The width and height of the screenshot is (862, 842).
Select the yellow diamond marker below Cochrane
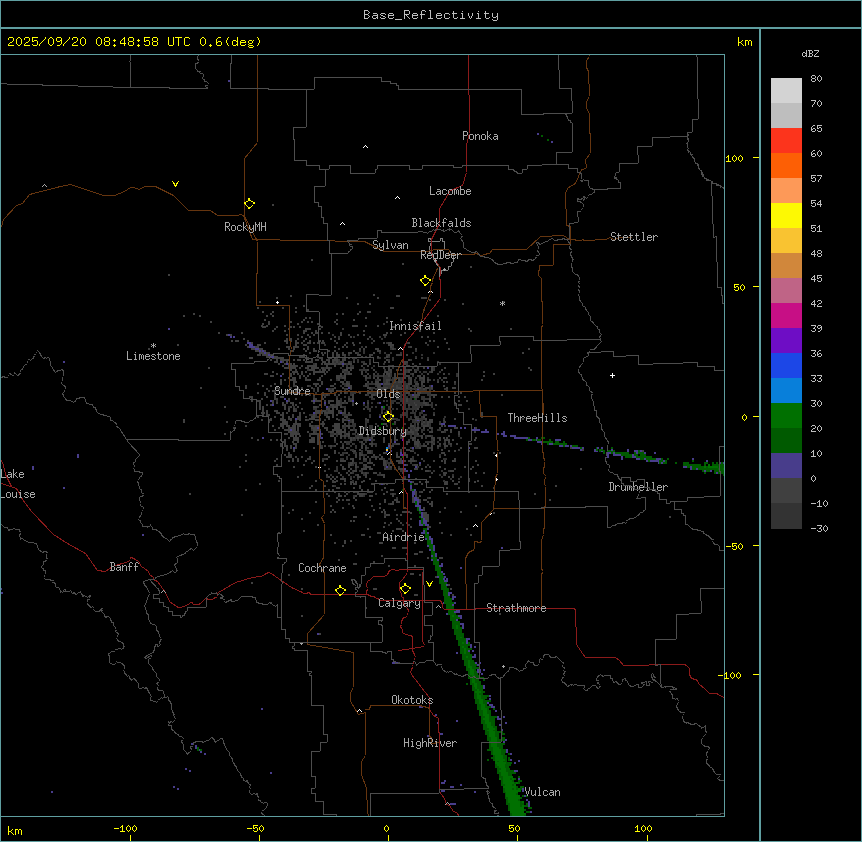point(340,591)
